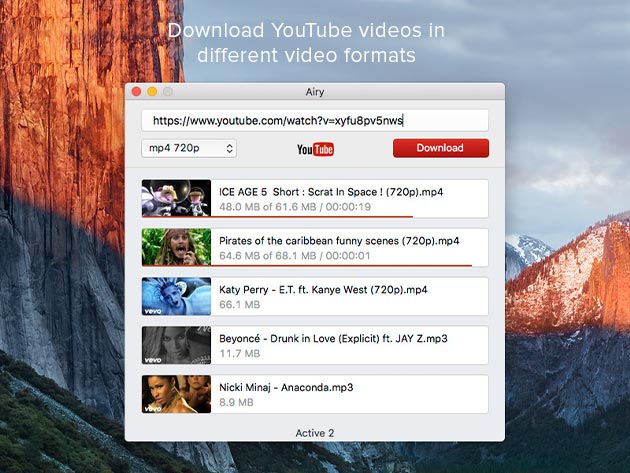Click the ICE AGE 5 download progress bar
Viewport: 630px width, 473px height.
(x=277, y=217)
